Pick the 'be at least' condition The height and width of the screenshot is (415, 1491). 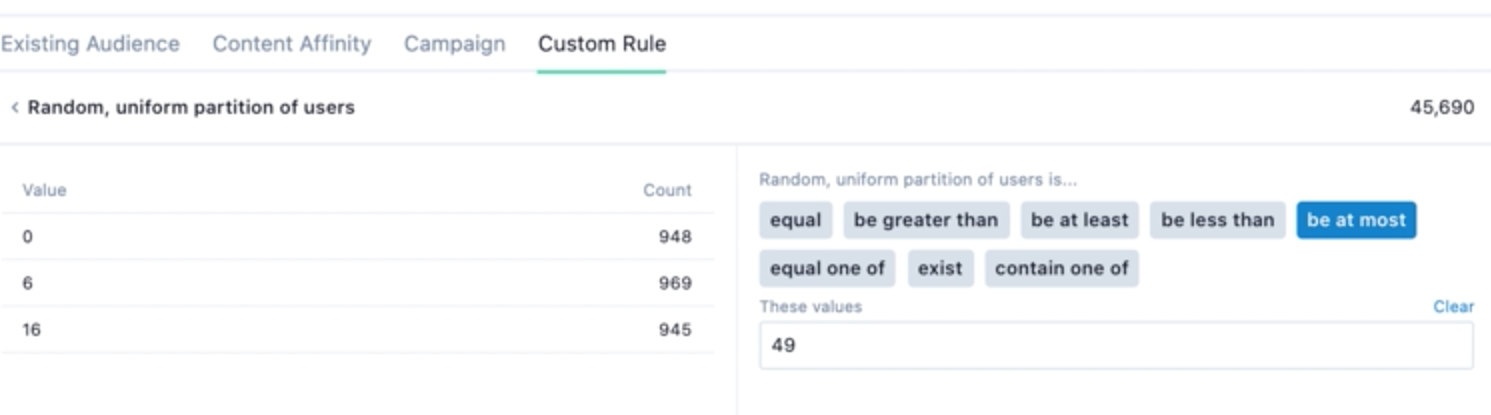click(x=1079, y=221)
